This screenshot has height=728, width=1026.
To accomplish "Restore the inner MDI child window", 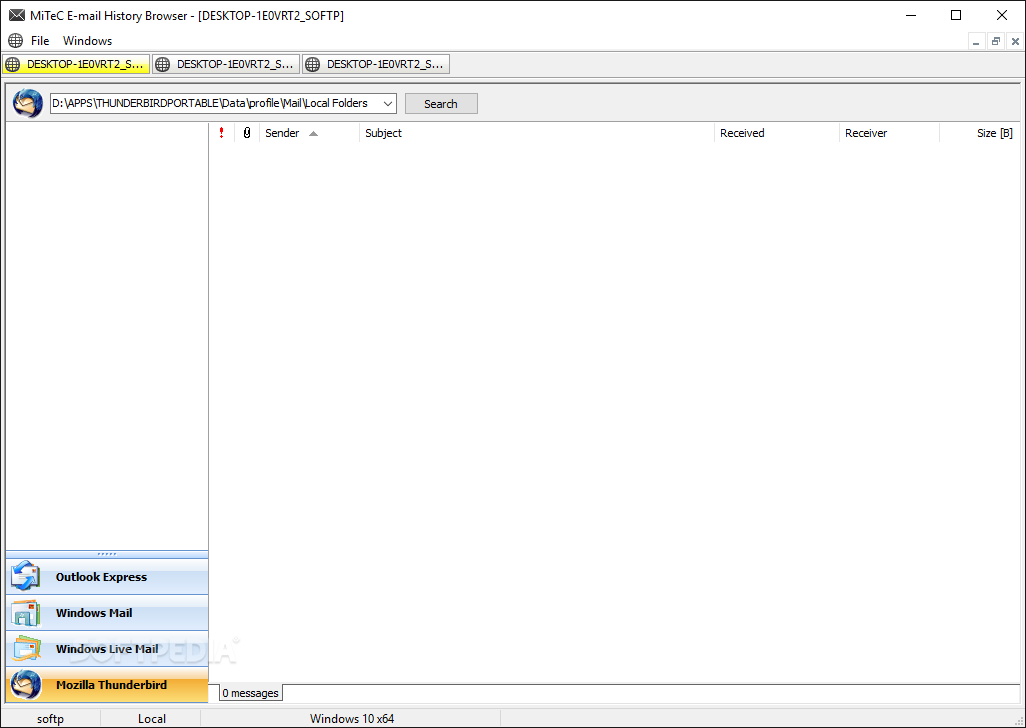I will pyautogui.click(x=995, y=41).
